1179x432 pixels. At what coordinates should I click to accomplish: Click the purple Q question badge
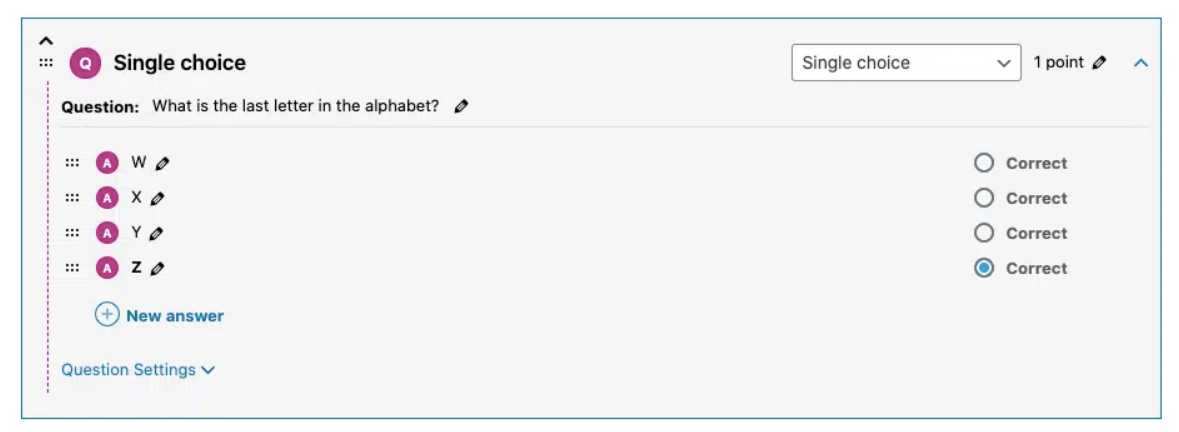85,63
